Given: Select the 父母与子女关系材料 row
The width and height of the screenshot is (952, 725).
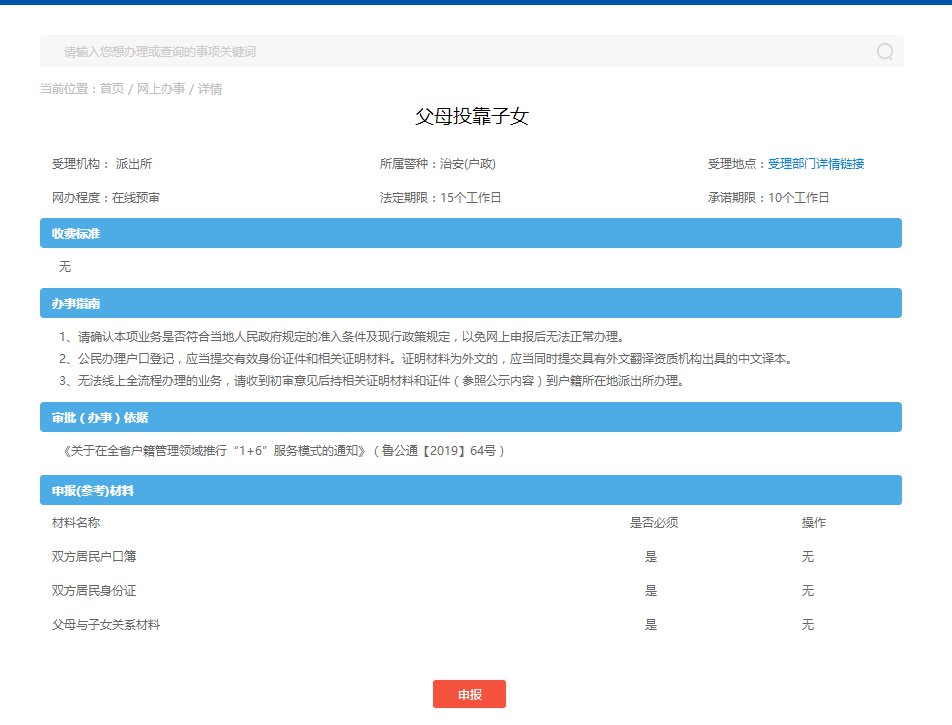Looking at the screenshot, I should click(x=106, y=625).
